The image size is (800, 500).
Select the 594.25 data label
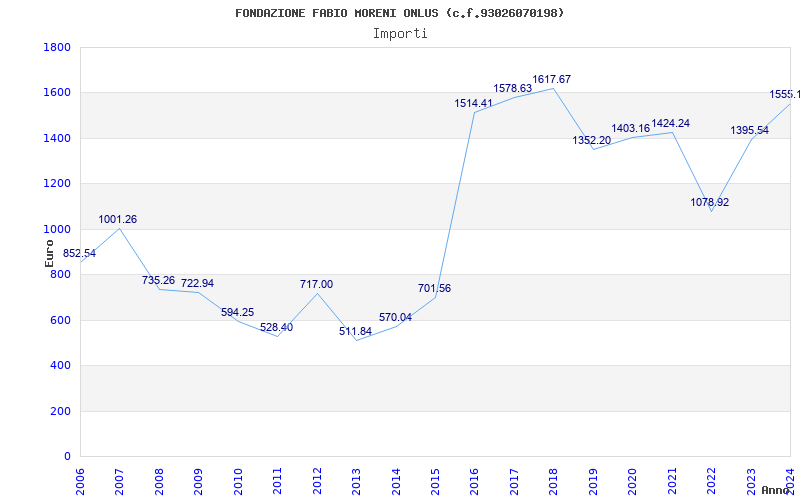coord(237,312)
